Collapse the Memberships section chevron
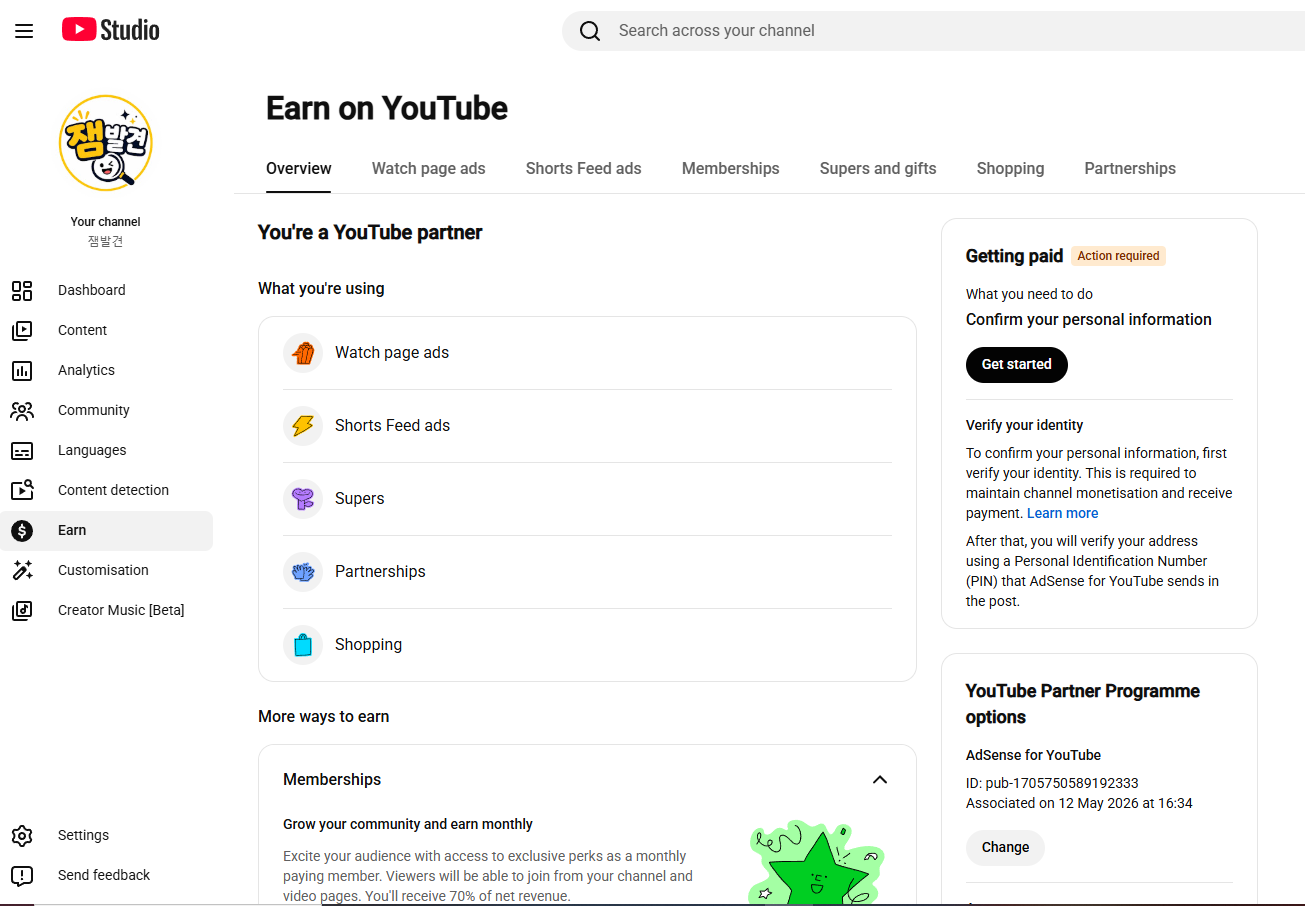Image resolution: width=1305 pixels, height=906 pixels. (880, 780)
